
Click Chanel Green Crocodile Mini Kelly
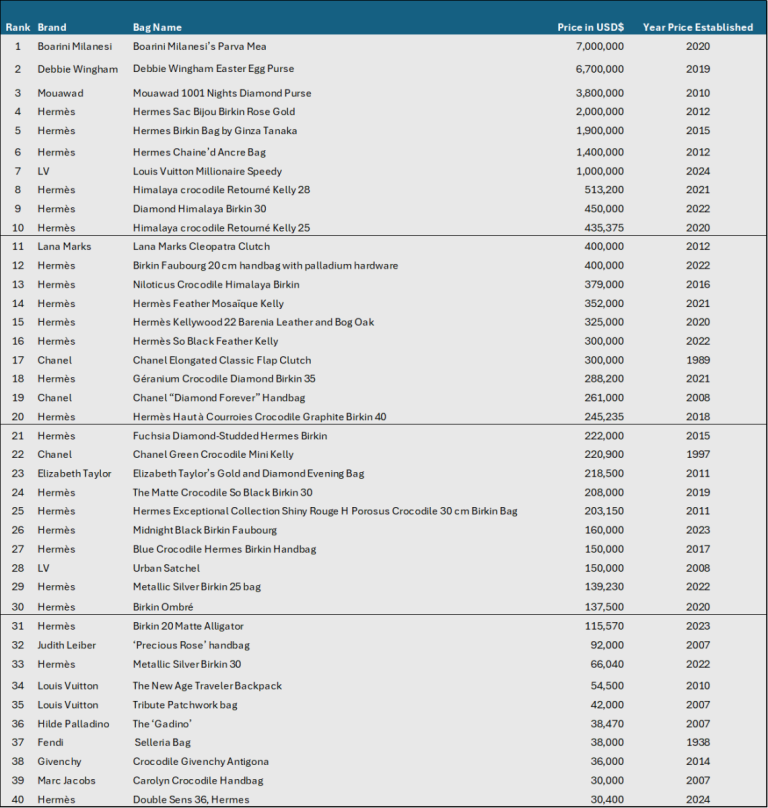click(213, 455)
